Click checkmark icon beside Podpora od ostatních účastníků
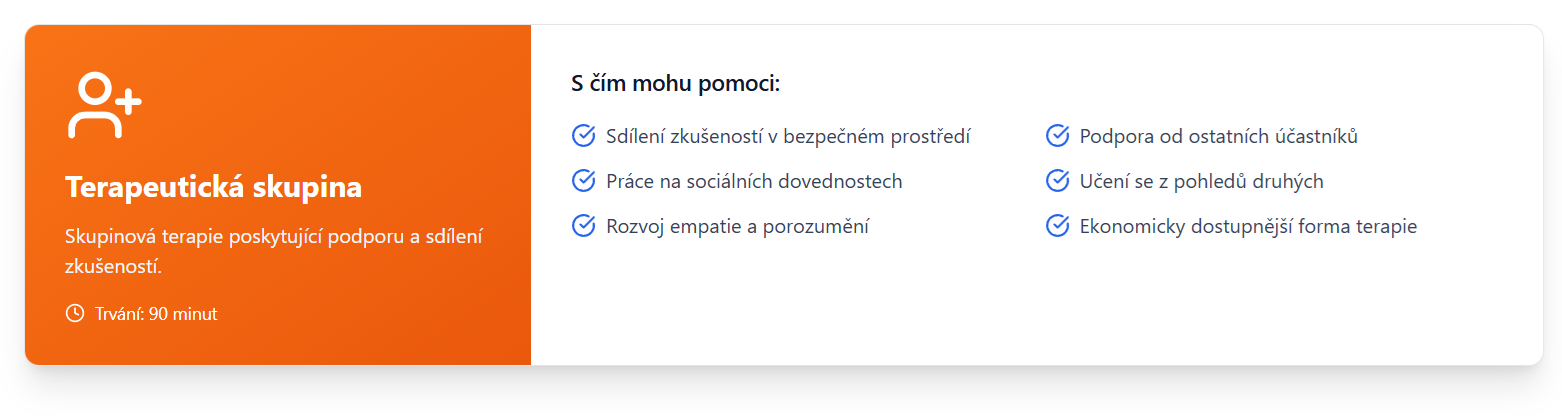 pyautogui.click(x=1057, y=136)
